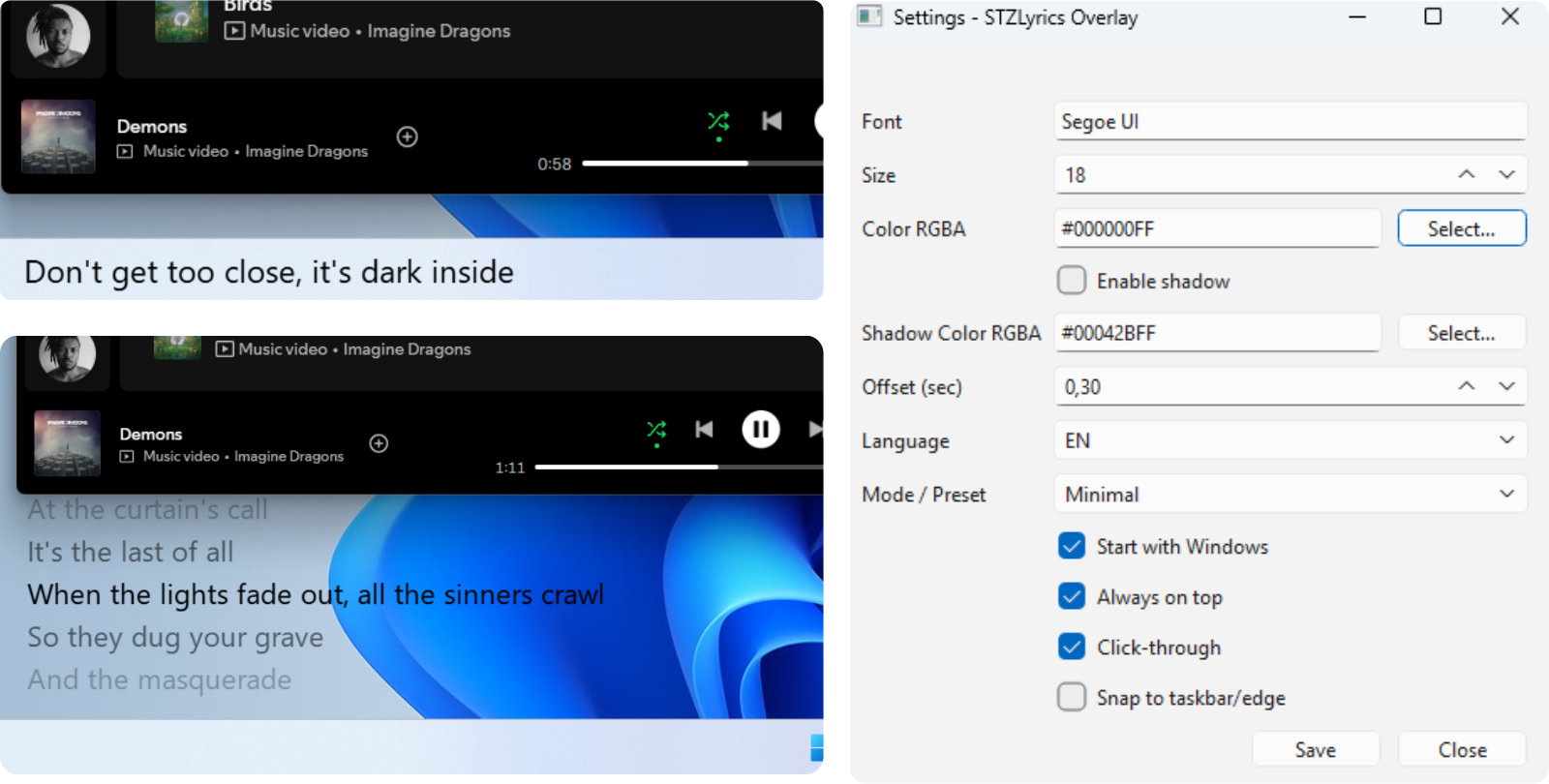The height and width of the screenshot is (784, 1549).
Task: Increase font Size with the up arrow
Action: pyautogui.click(x=1466, y=174)
